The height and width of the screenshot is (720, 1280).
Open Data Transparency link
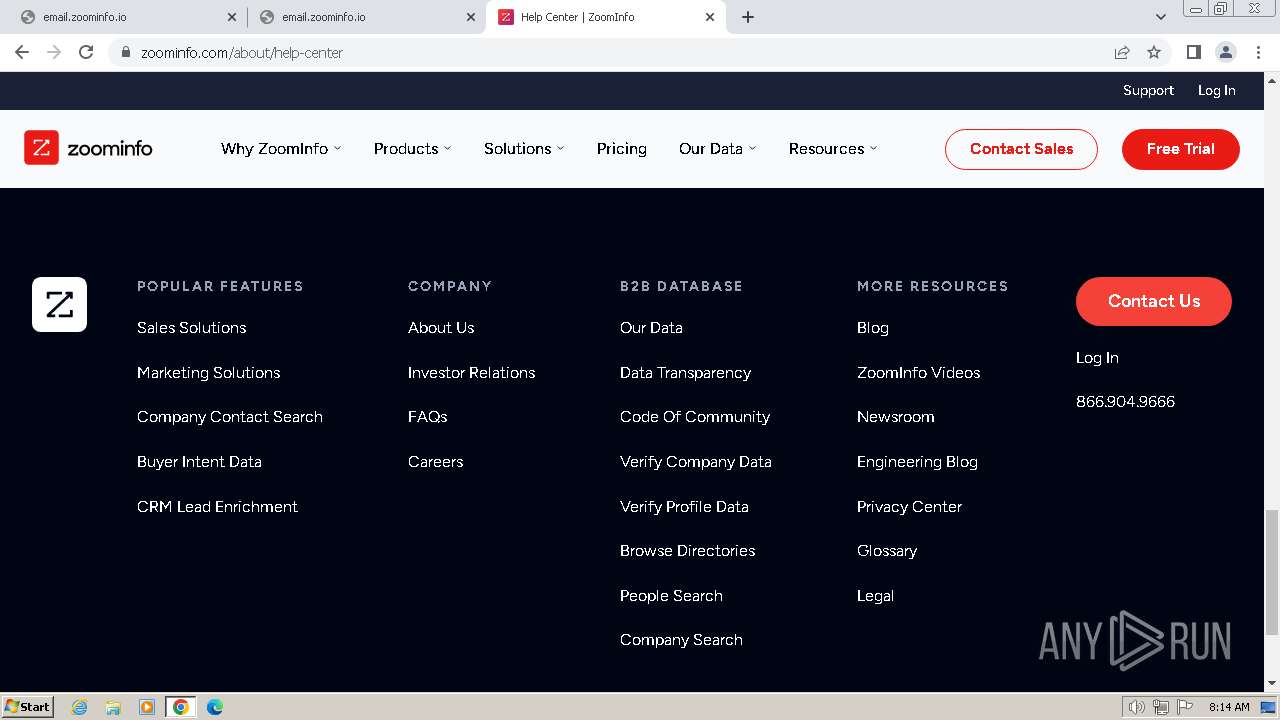[685, 372]
